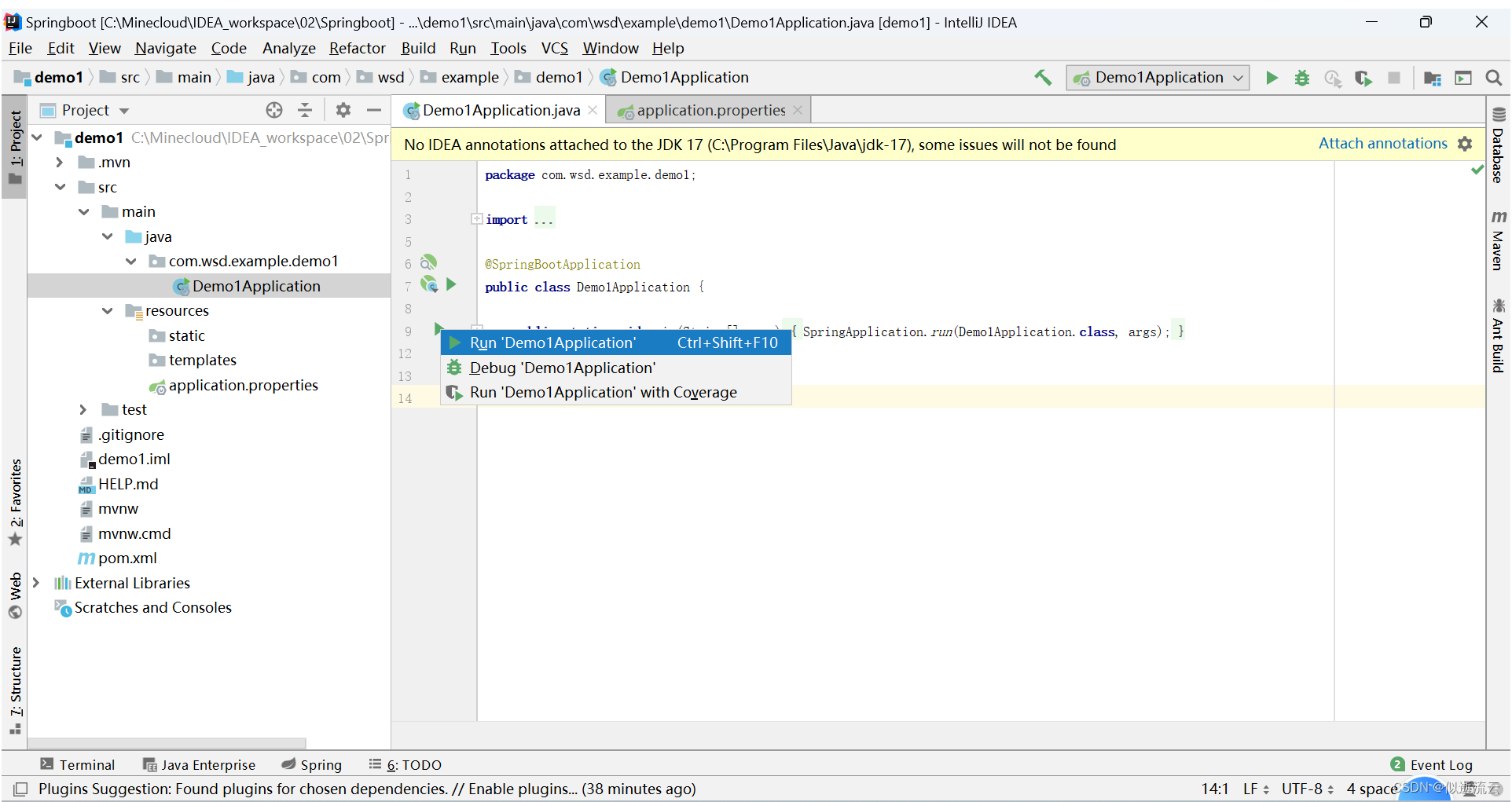Click the Attach annotations link
Screen dimensions: 1512x802
pyautogui.click(x=1382, y=144)
